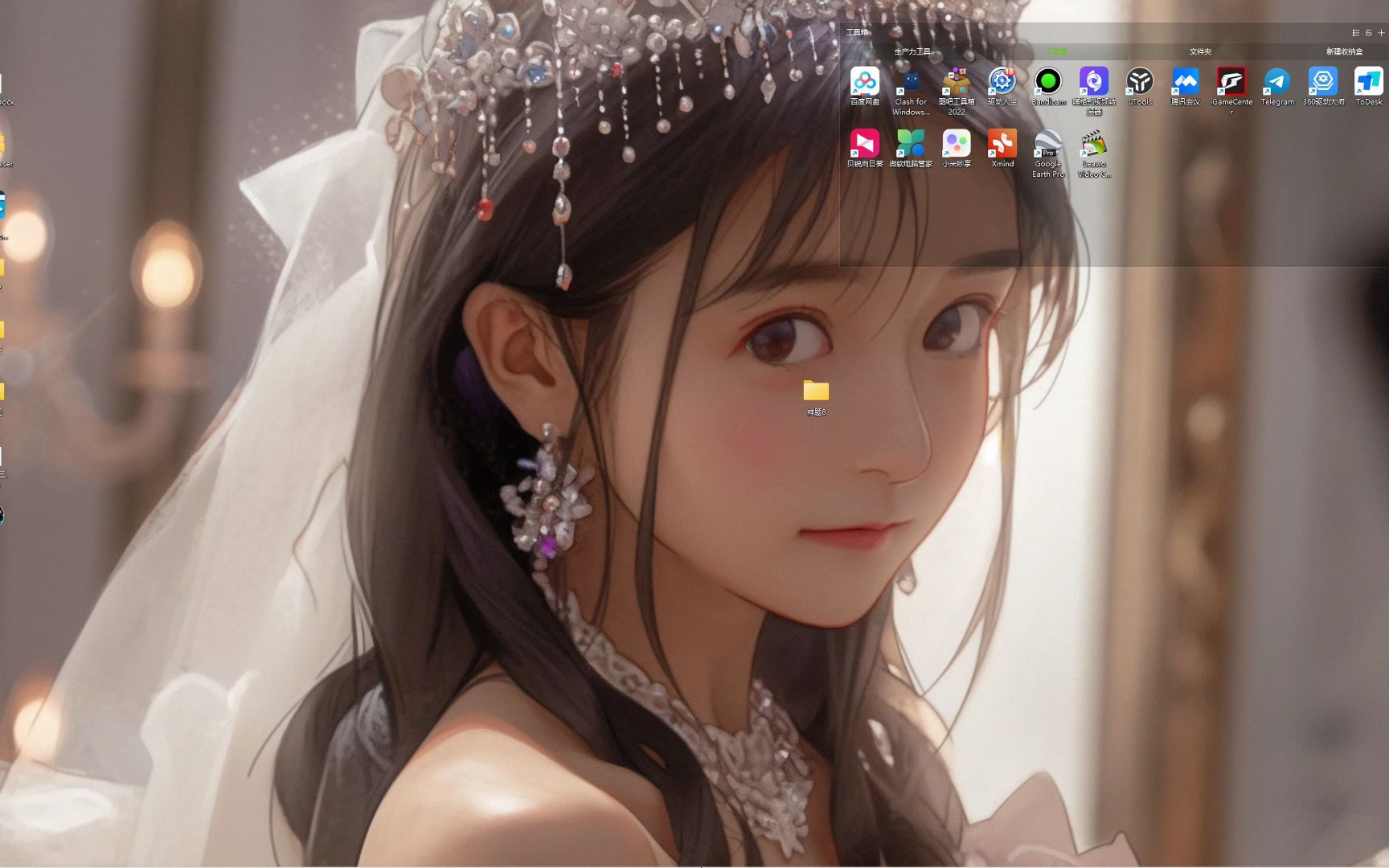Open Telegram shortcut
Image resolution: width=1389 pixels, height=868 pixels.
pyautogui.click(x=1277, y=87)
